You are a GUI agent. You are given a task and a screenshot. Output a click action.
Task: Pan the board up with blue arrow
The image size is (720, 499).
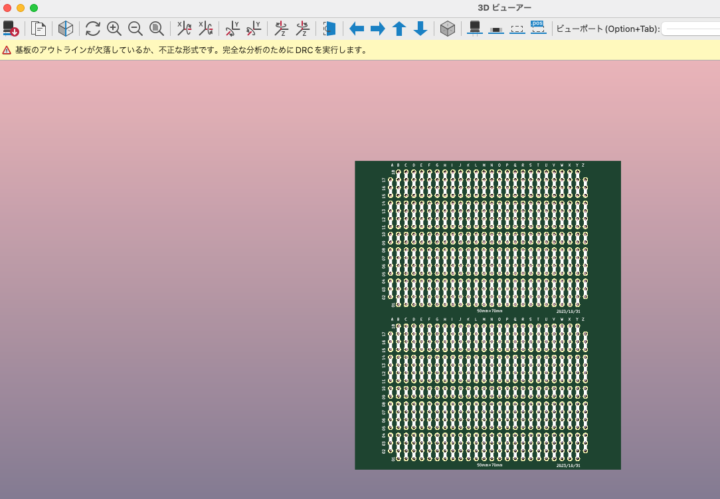[x=399, y=29]
